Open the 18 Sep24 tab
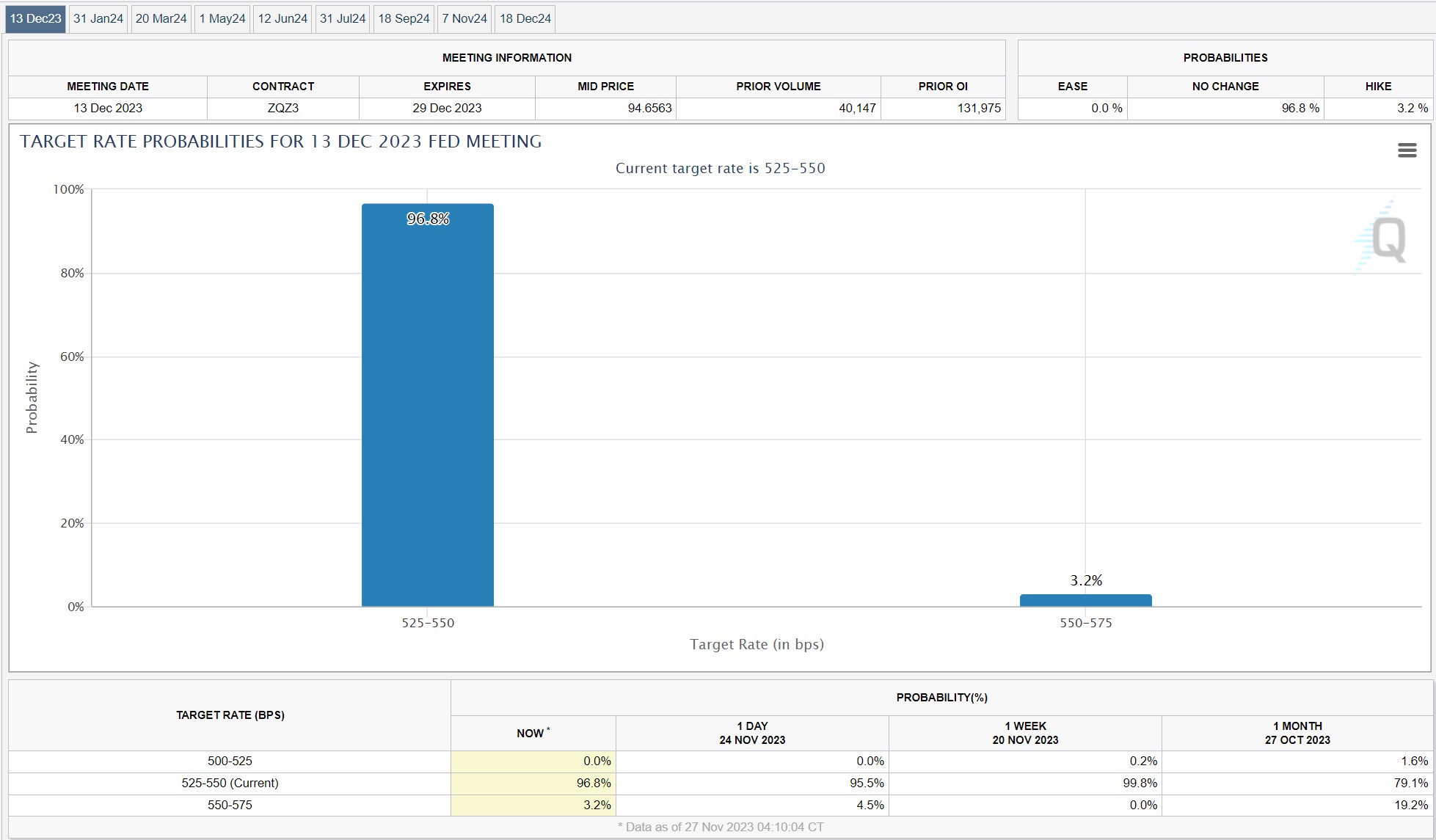Screen dimensions: 1436x840 (x=404, y=18)
